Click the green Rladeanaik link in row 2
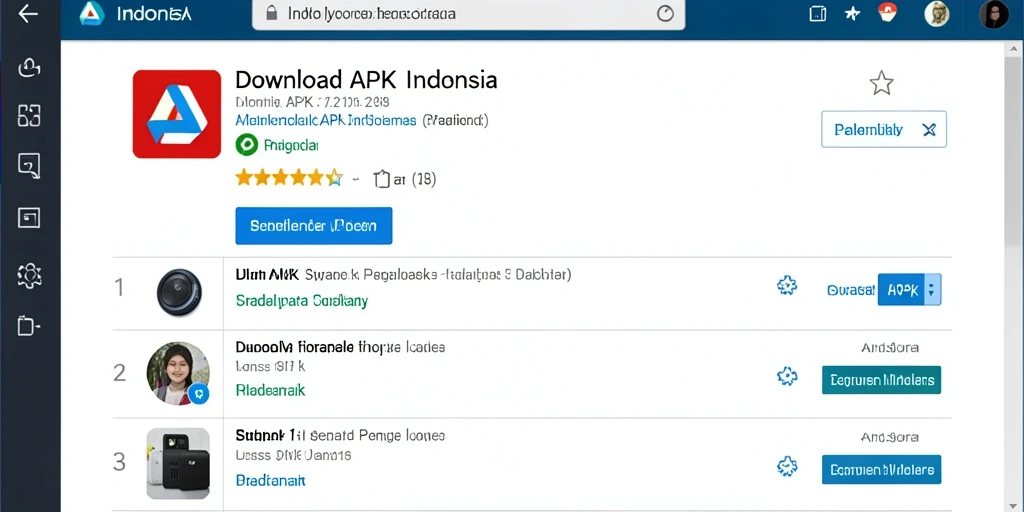 270,391
